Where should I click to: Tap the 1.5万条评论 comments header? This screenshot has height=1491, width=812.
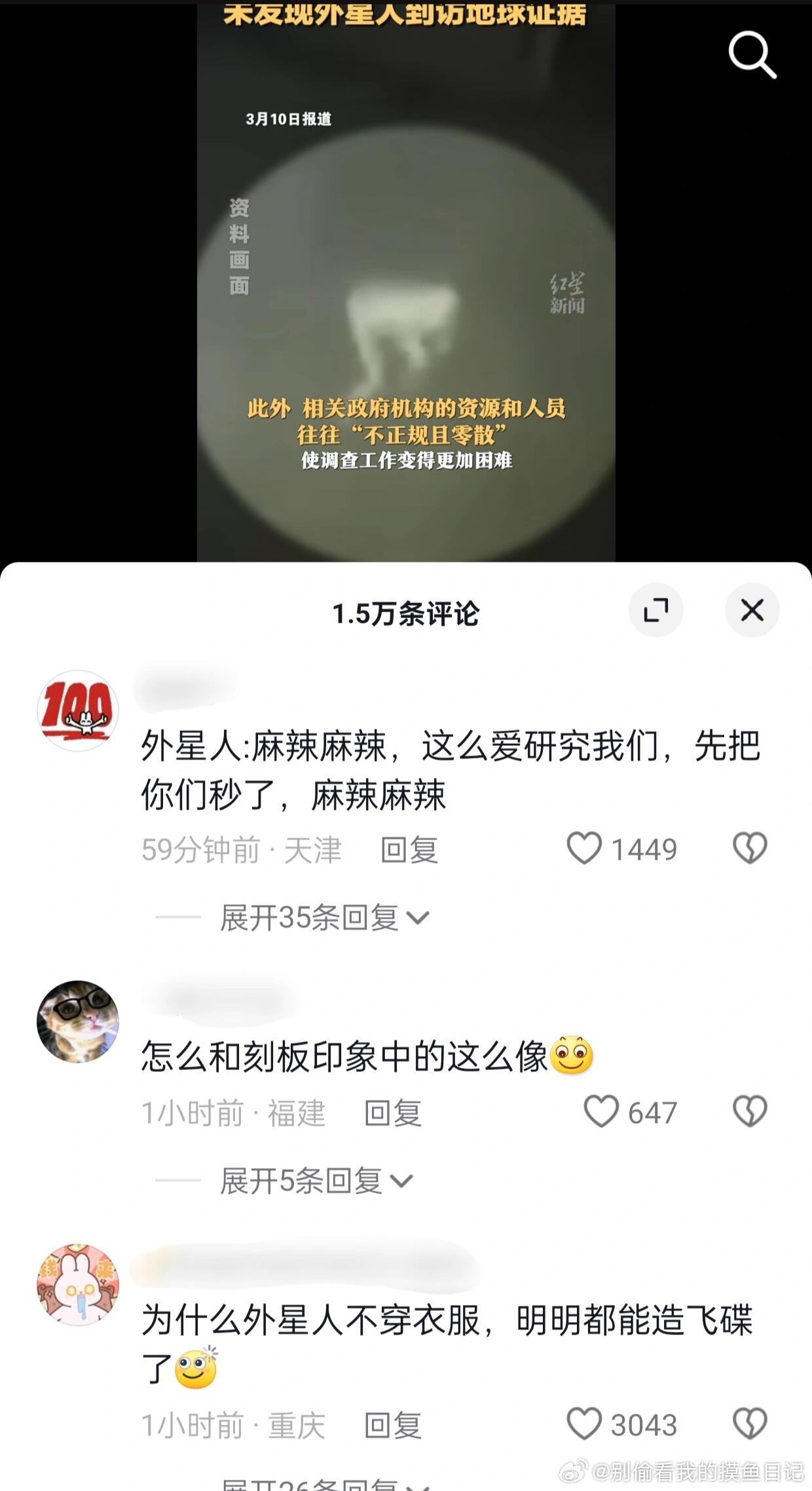406,614
